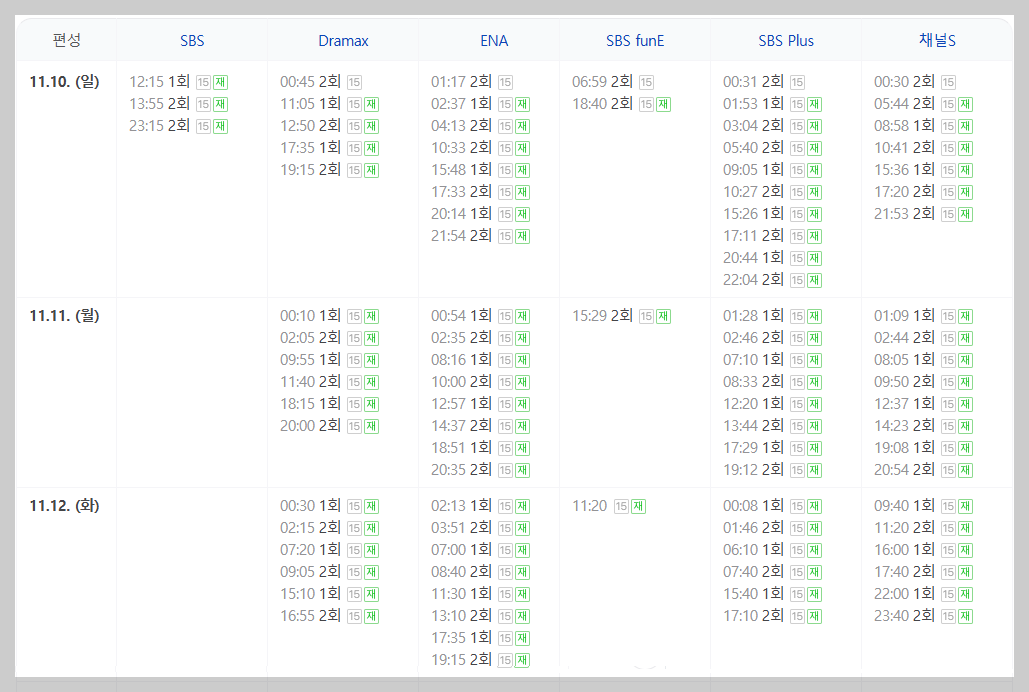This screenshot has width=1029, height=692.
Task: Open the 채널S channel header link
Action: point(937,41)
